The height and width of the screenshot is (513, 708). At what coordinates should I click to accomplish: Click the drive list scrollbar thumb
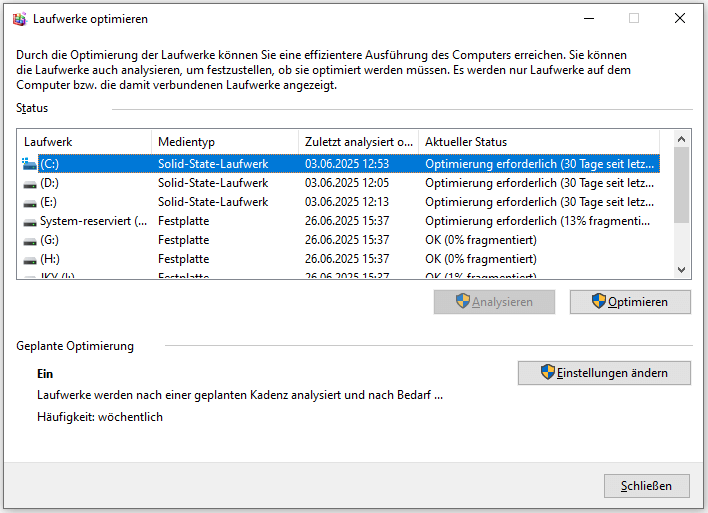[x=681, y=185]
